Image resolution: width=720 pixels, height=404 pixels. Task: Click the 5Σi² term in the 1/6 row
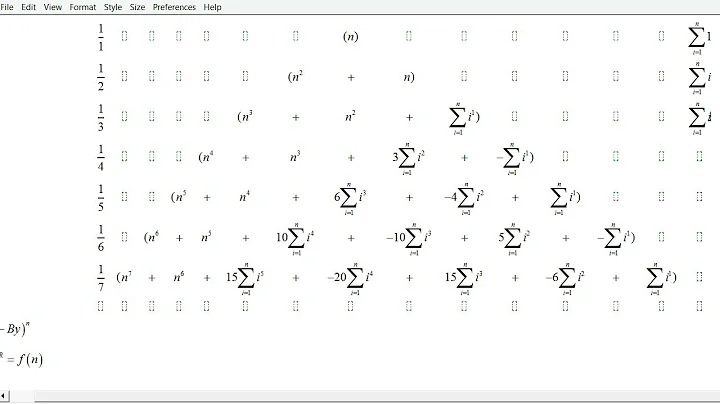tap(514, 239)
